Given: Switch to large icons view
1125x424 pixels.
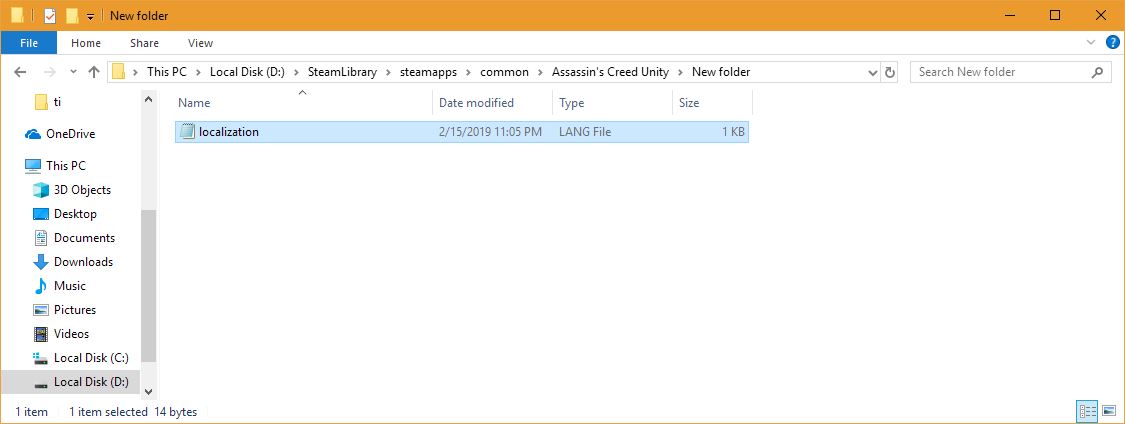Looking at the screenshot, I should pos(1108,412).
